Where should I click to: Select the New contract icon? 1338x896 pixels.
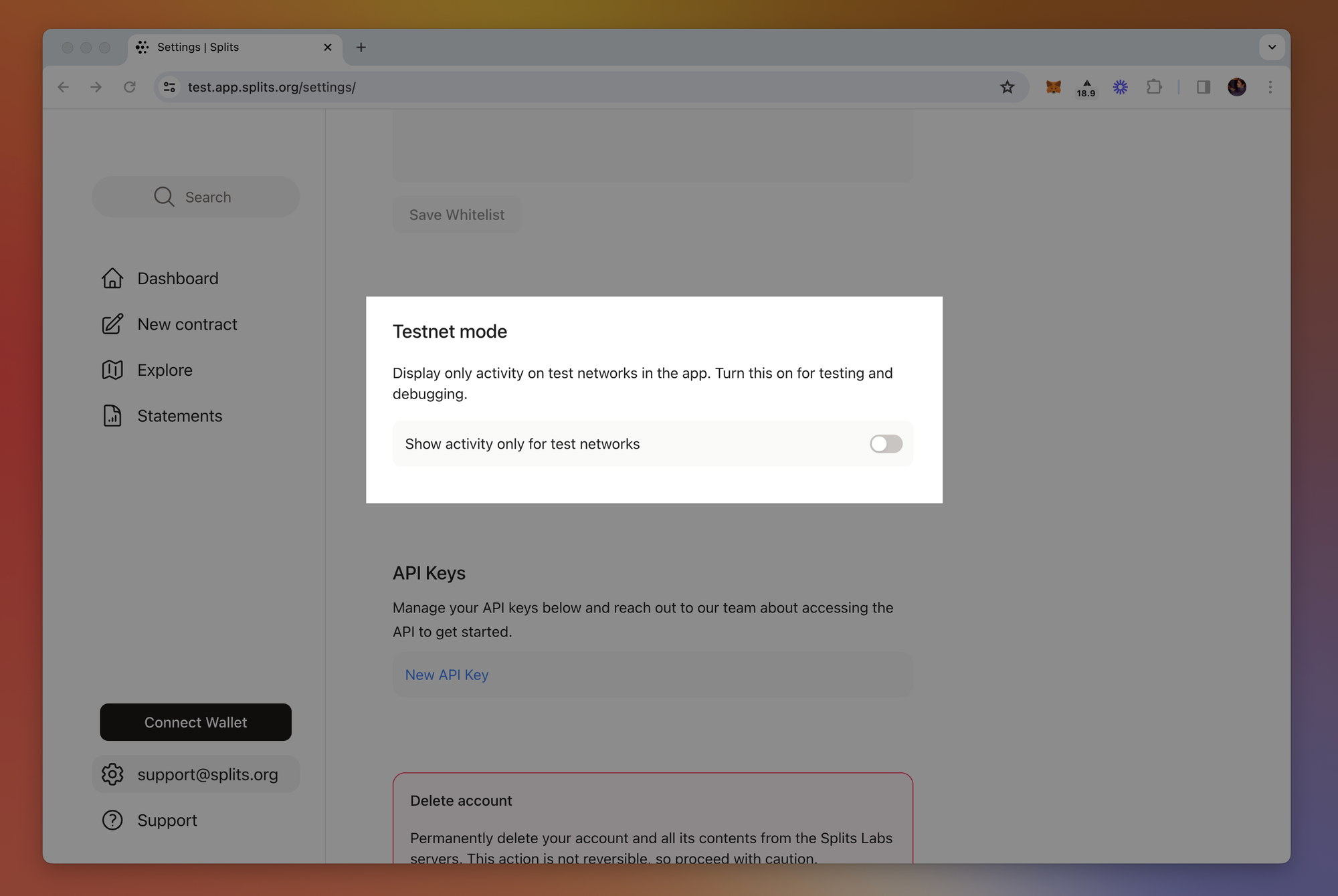113,324
